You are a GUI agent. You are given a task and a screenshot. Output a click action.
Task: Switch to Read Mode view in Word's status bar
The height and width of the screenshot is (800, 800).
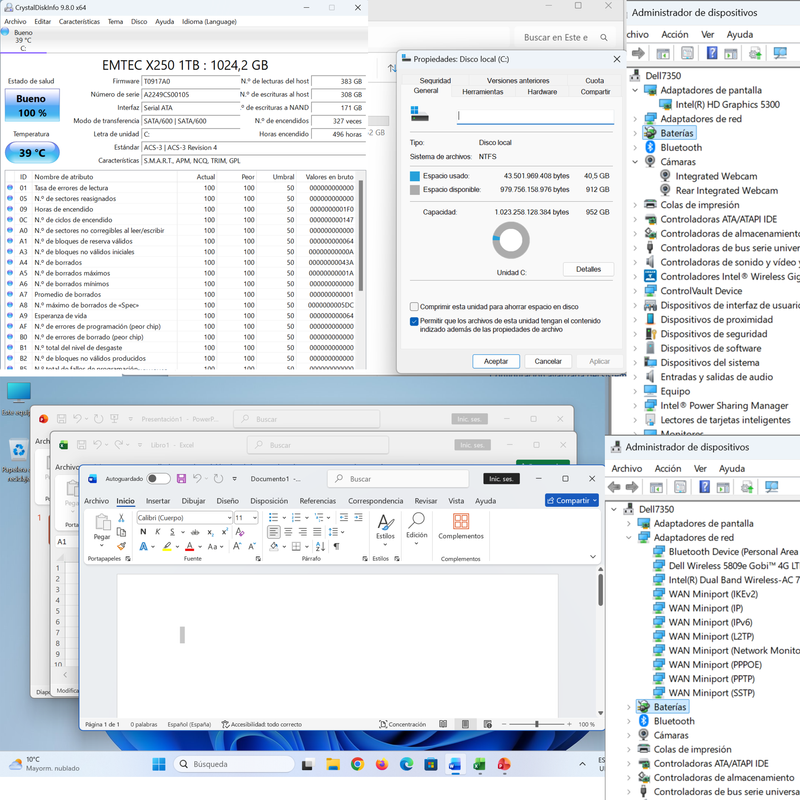pyautogui.click(x=443, y=724)
